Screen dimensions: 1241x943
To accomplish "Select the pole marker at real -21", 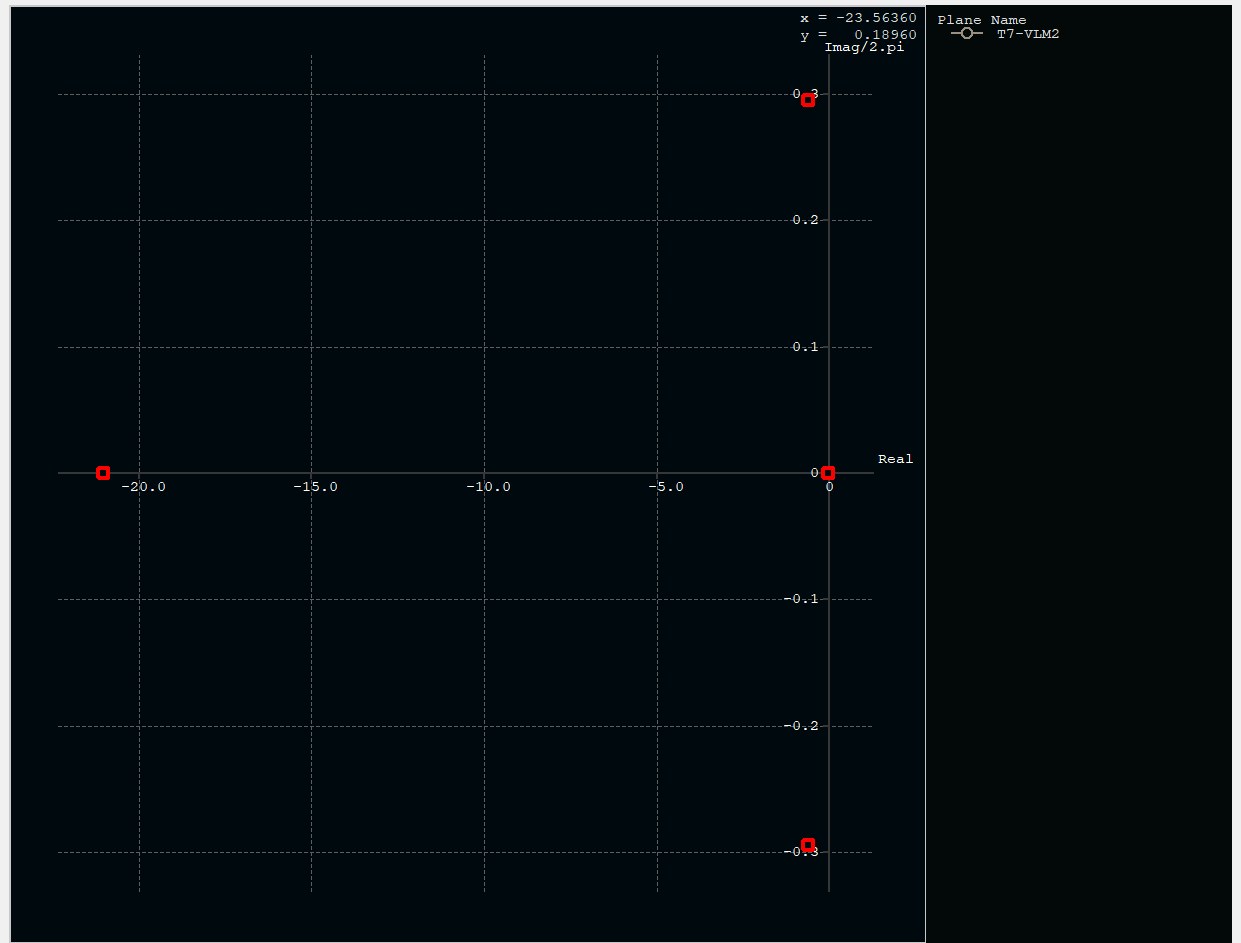I will [x=103, y=473].
